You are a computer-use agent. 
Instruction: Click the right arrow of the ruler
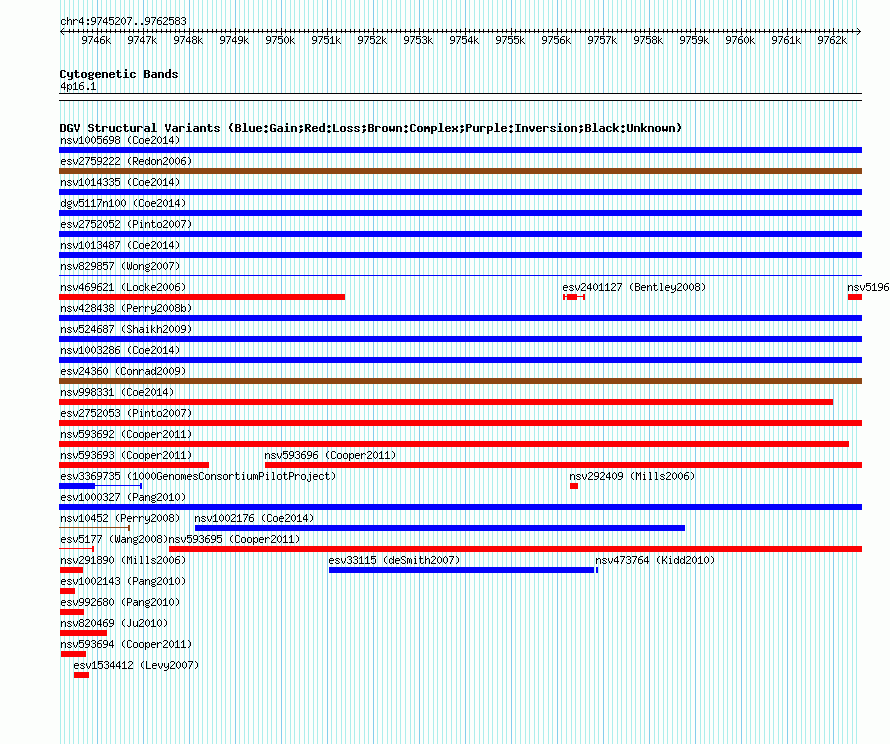pyautogui.click(x=858, y=31)
